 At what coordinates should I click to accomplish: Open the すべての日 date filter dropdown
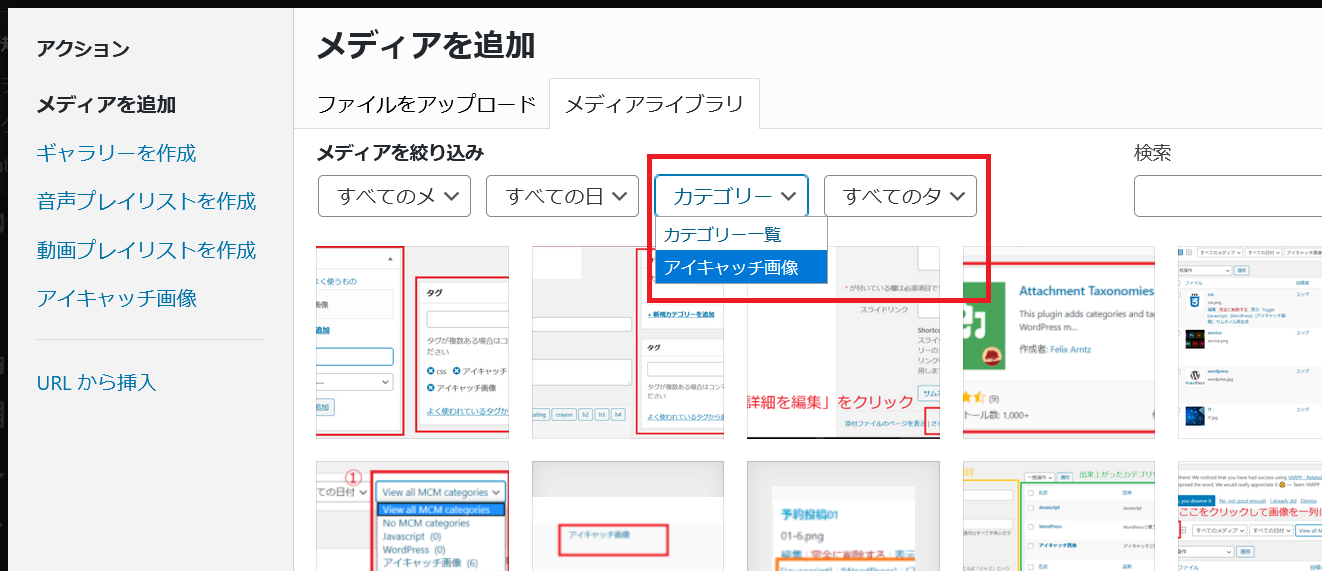[562, 196]
